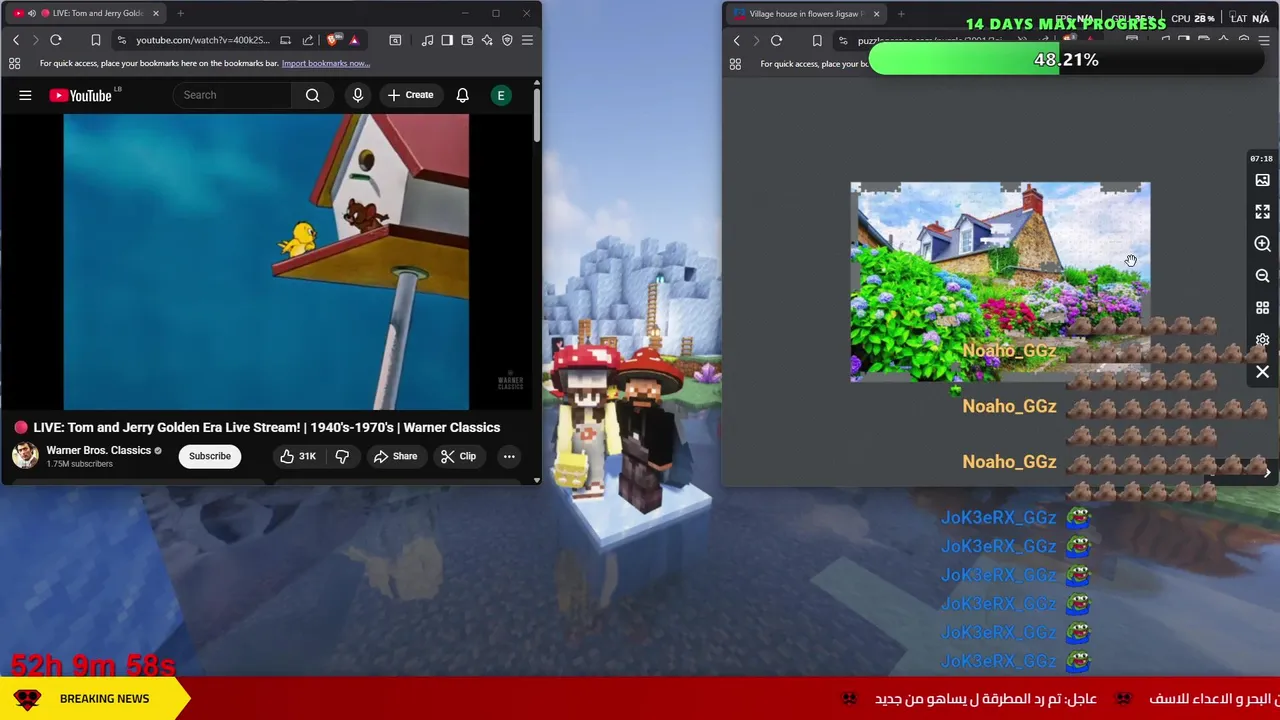Open Warner Bros. Classics channel name
1280x720 pixels.
pyautogui.click(x=98, y=450)
